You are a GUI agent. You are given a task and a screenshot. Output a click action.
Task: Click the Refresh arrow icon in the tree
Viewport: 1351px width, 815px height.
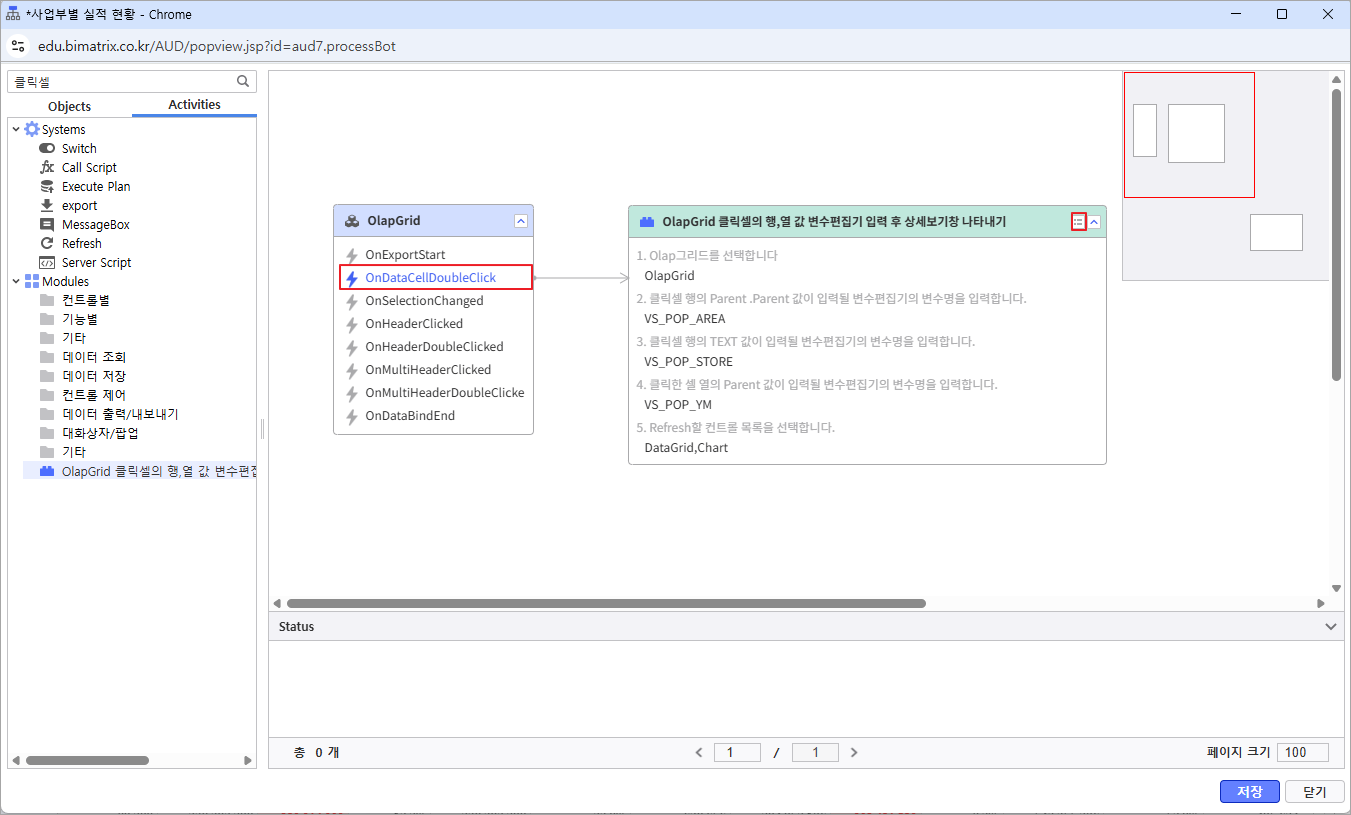click(x=47, y=243)
